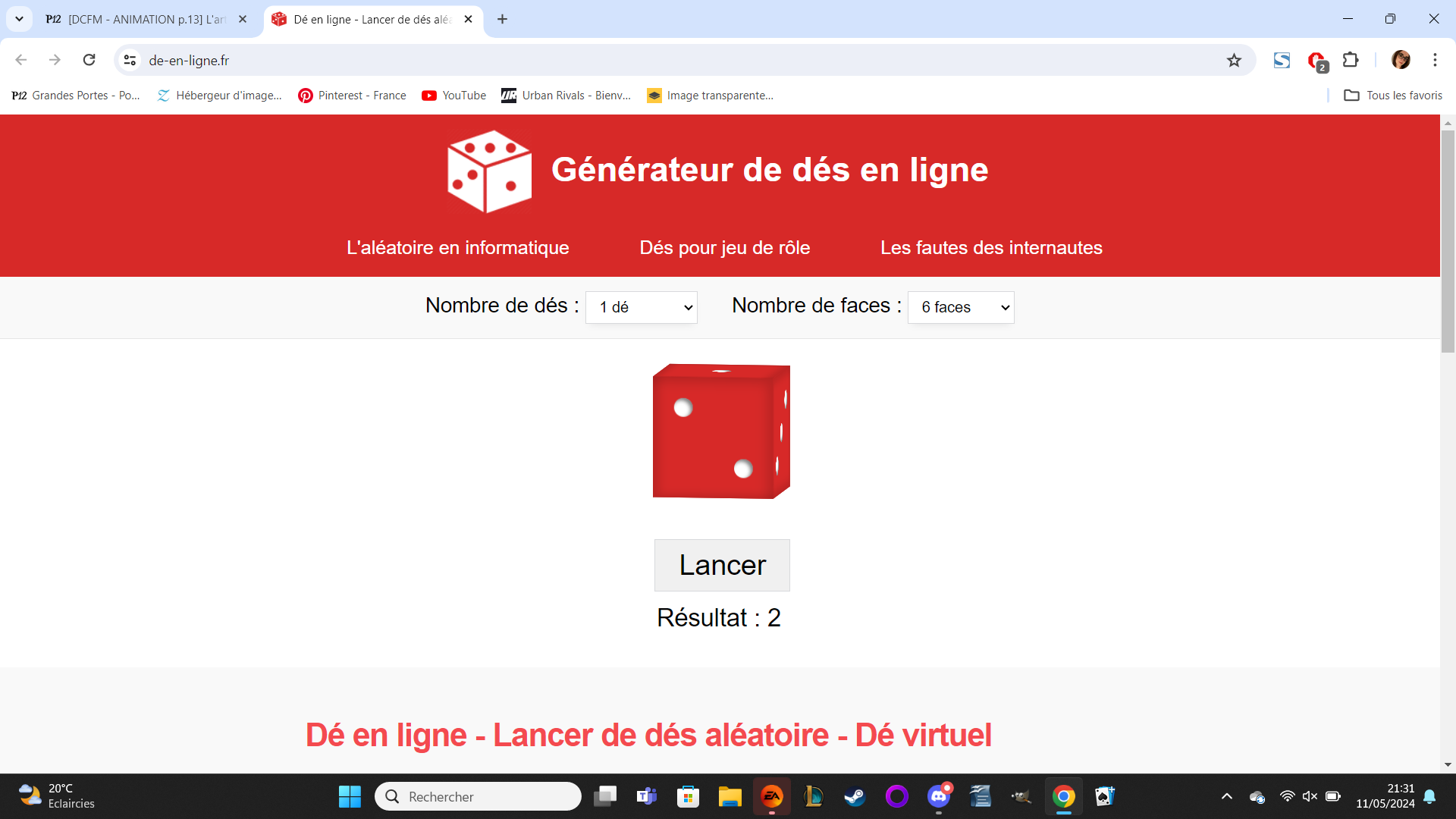Screen dimensions: 1456x819
Task: Click the page vertical scrollbar thumb
Action: (x=1448, y=241)
